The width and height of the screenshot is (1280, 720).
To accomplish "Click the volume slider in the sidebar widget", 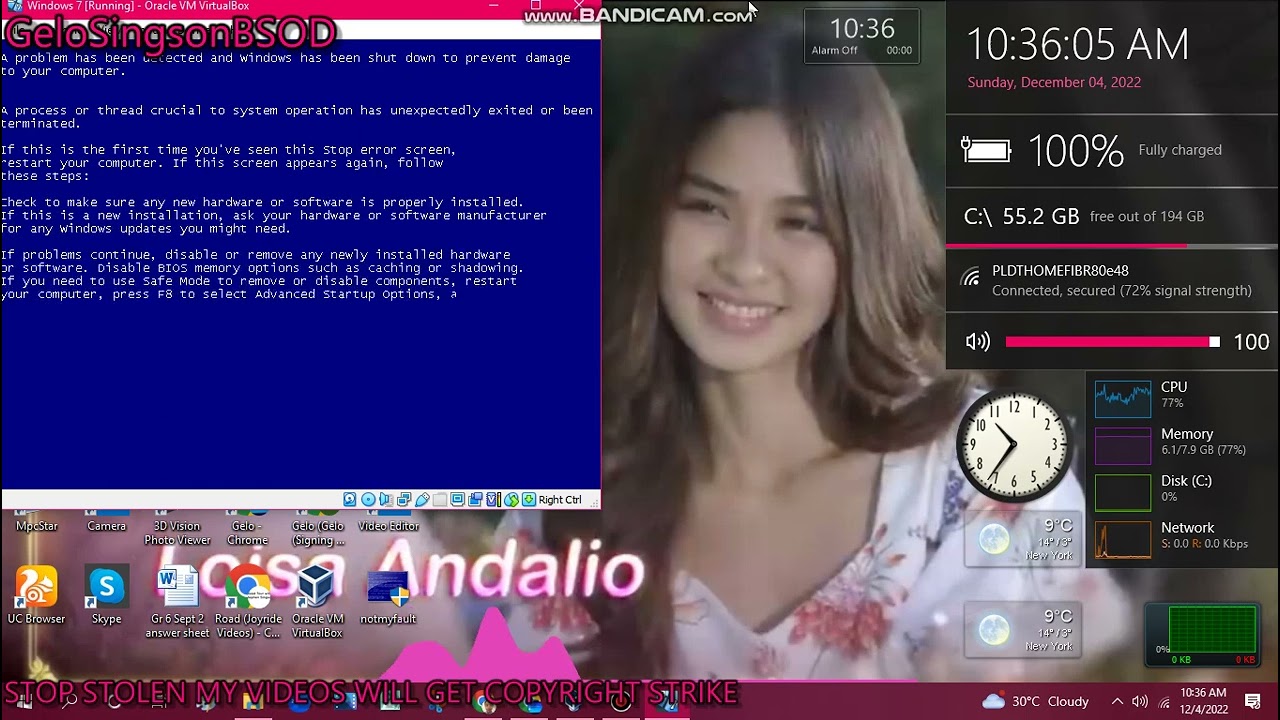I will pos(1112,342).
